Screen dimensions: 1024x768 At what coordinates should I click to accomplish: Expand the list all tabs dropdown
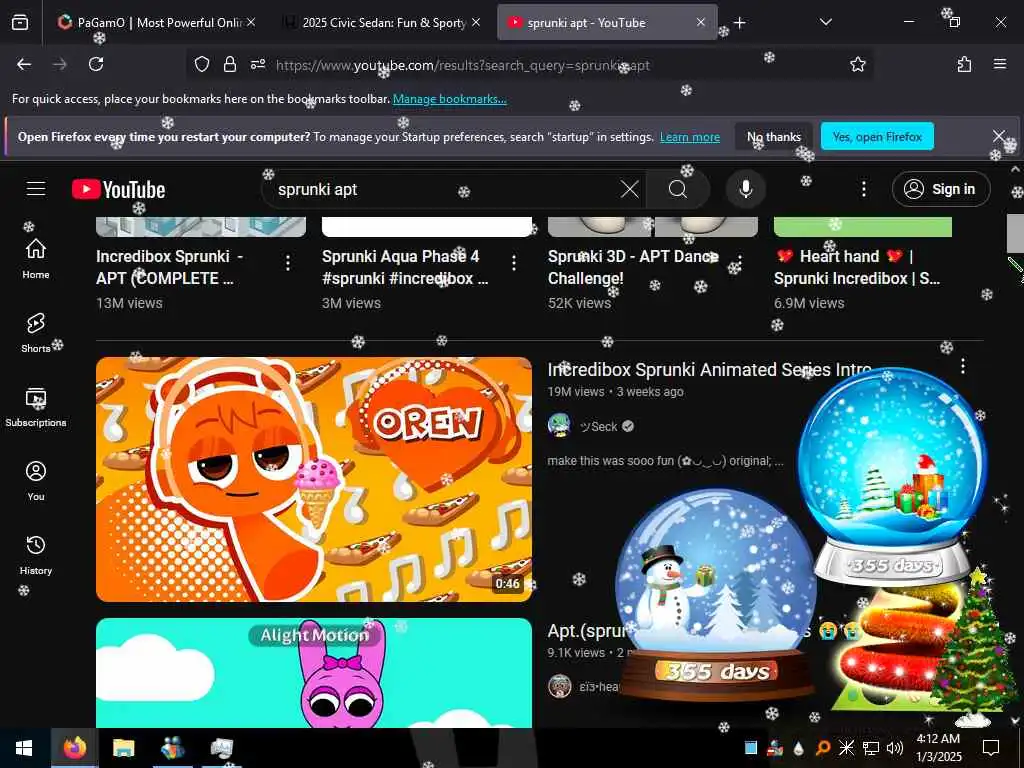click(825, 22)
